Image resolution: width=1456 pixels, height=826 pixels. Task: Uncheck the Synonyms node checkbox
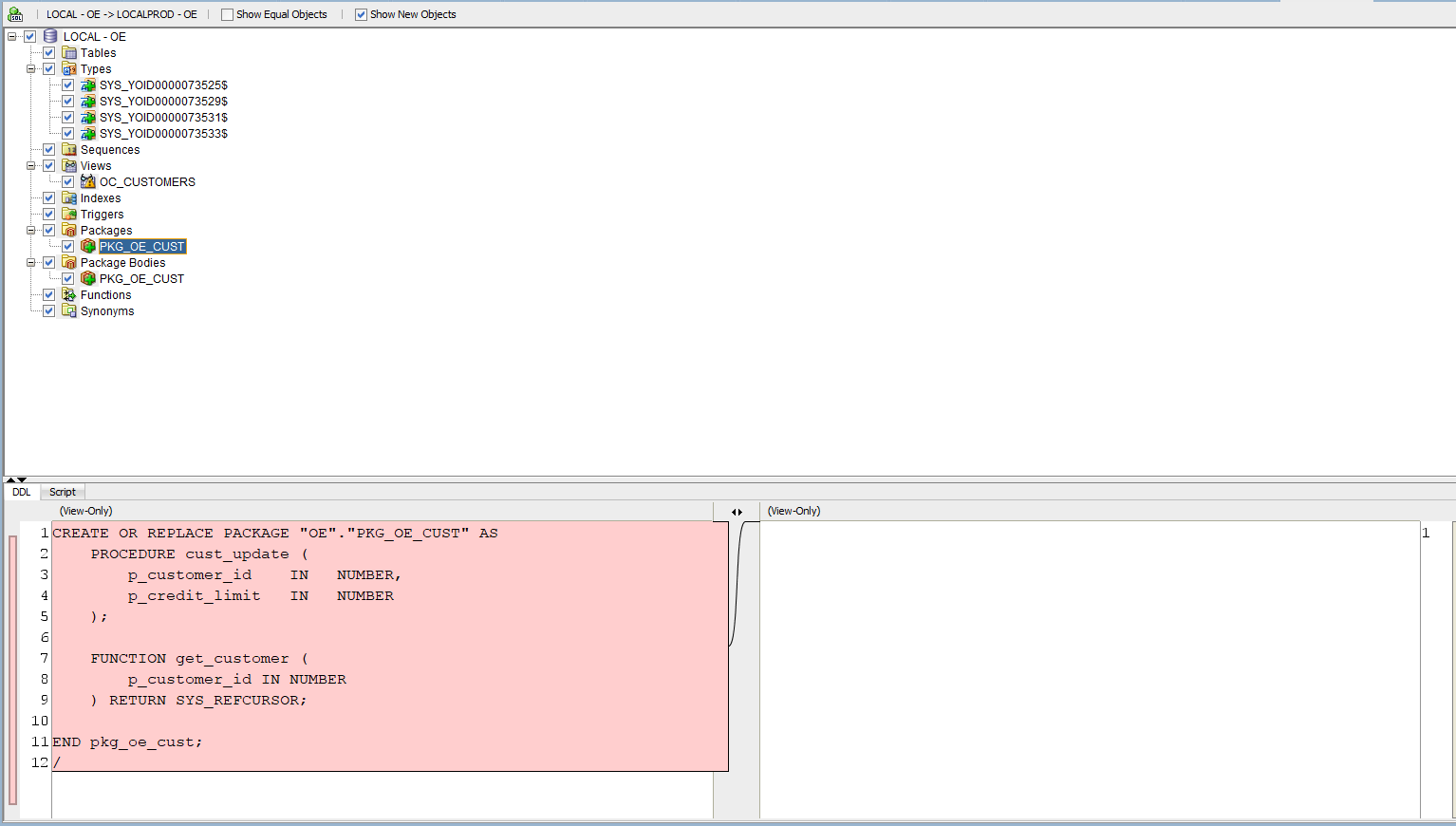click(x=49, y=310)
